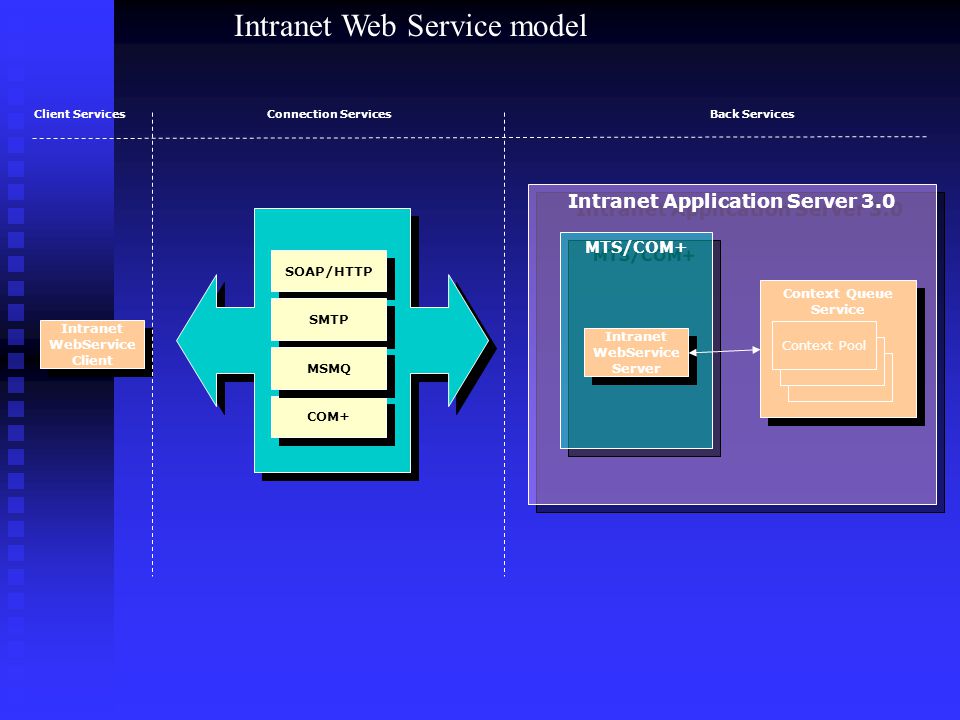The width and height of the screenshot is (960, 720).
Task: Select the Back Services heading
Action: click(x=752, y=114)
